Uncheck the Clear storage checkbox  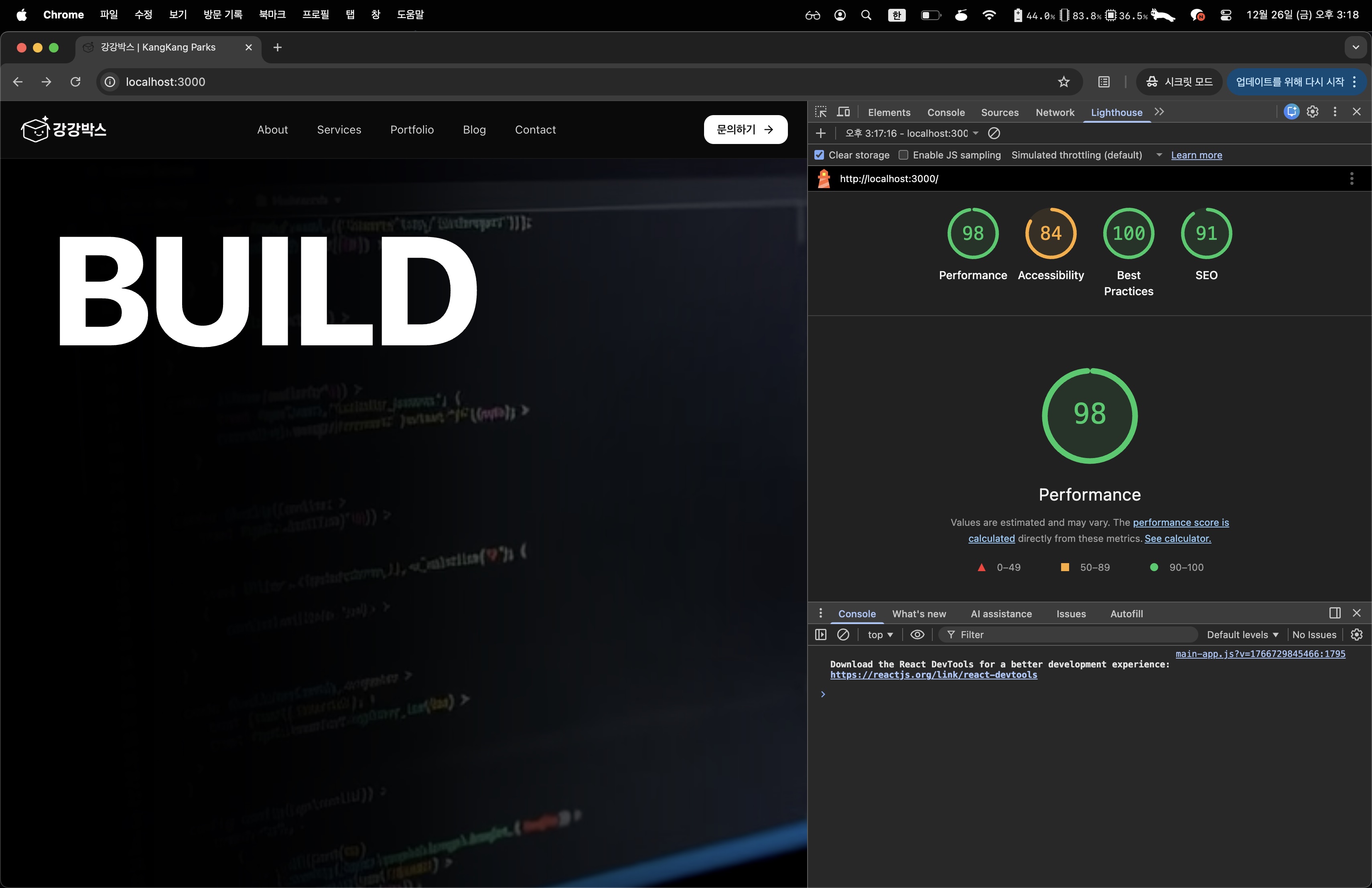coord(819,155)
